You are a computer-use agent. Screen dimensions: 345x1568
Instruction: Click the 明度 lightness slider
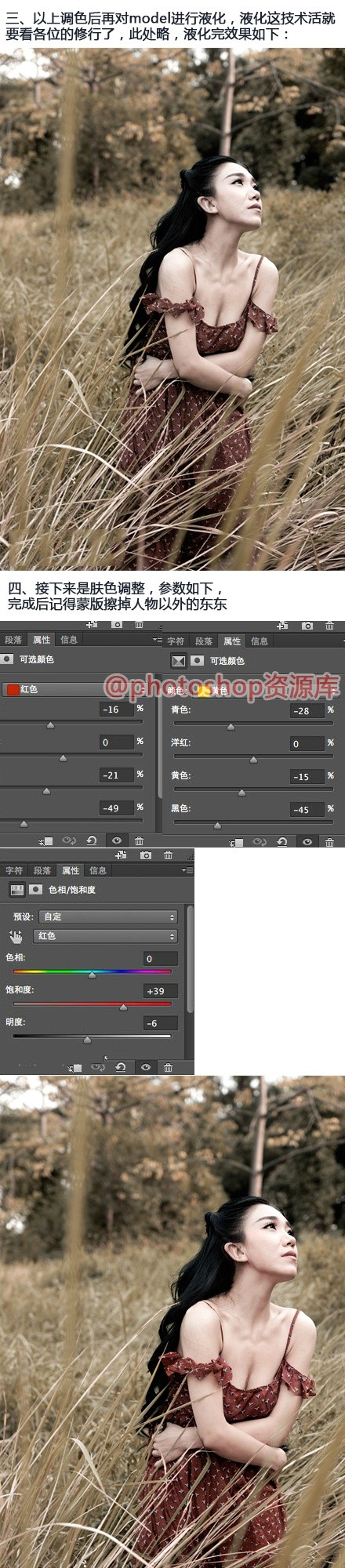point(92,1036)
